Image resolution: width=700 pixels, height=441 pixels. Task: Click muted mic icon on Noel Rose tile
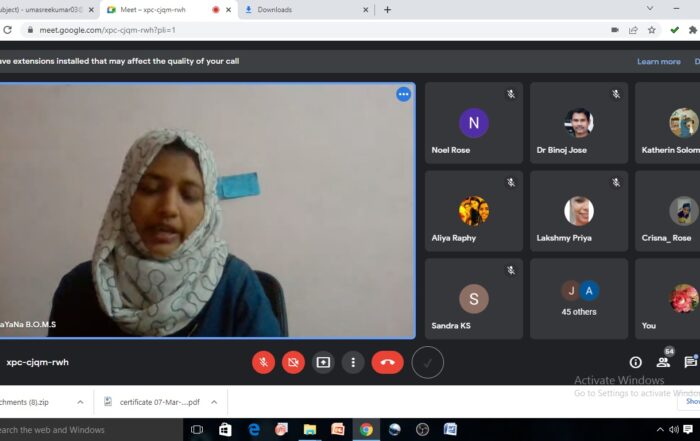(x=511, y=94)
